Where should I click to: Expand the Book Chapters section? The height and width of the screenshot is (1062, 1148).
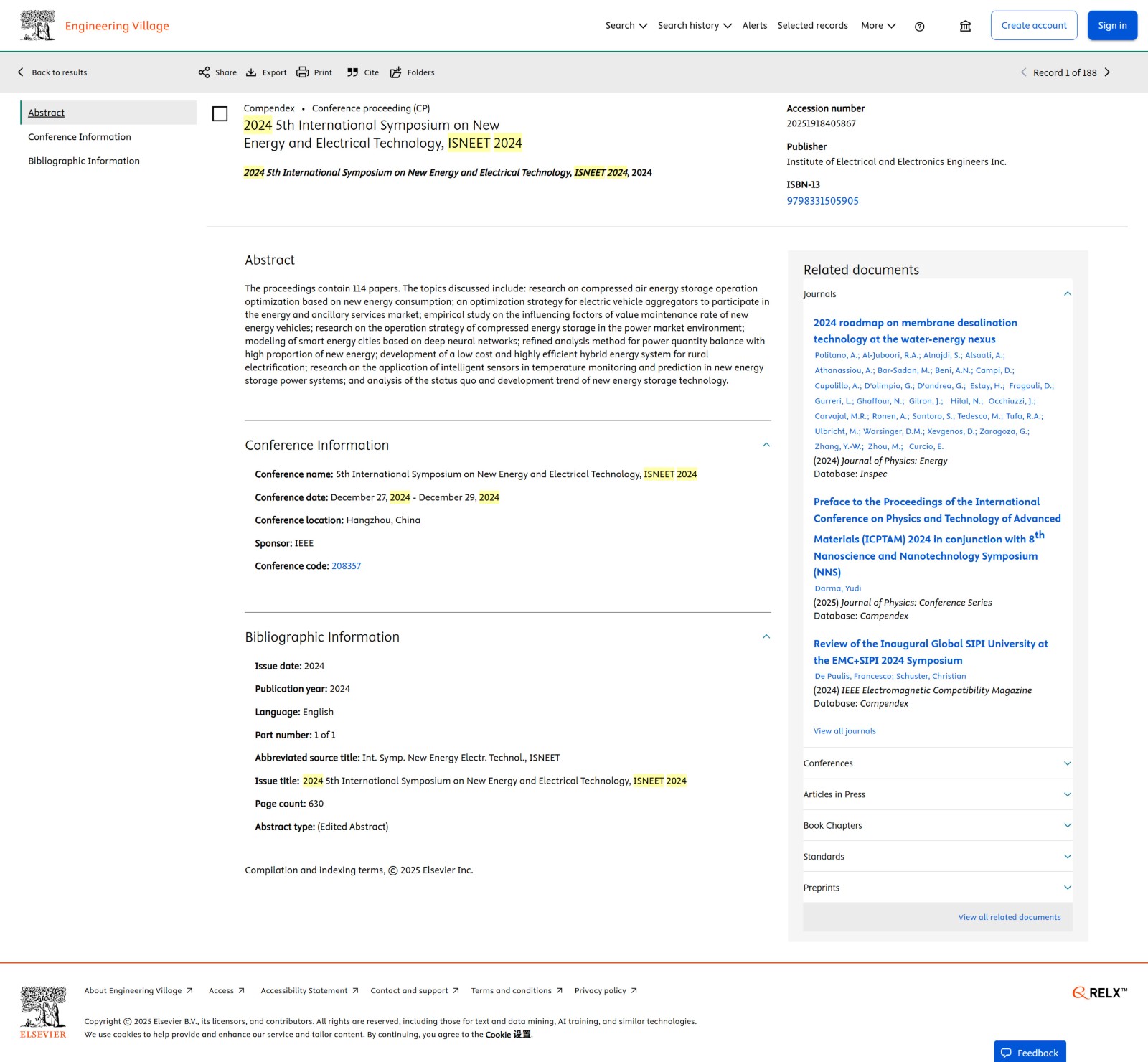[1067, 826]
